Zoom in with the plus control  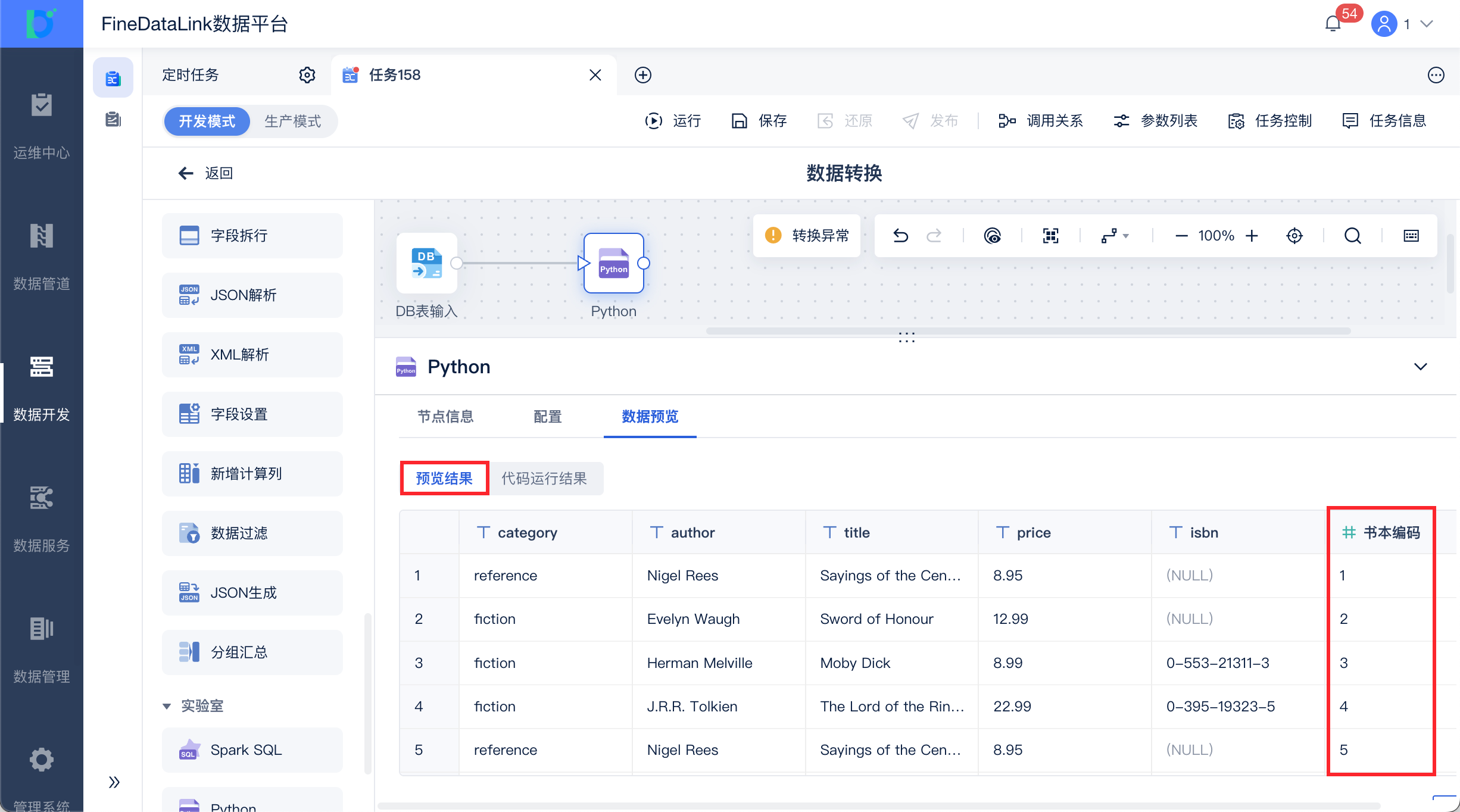[x=1252, y=236]
